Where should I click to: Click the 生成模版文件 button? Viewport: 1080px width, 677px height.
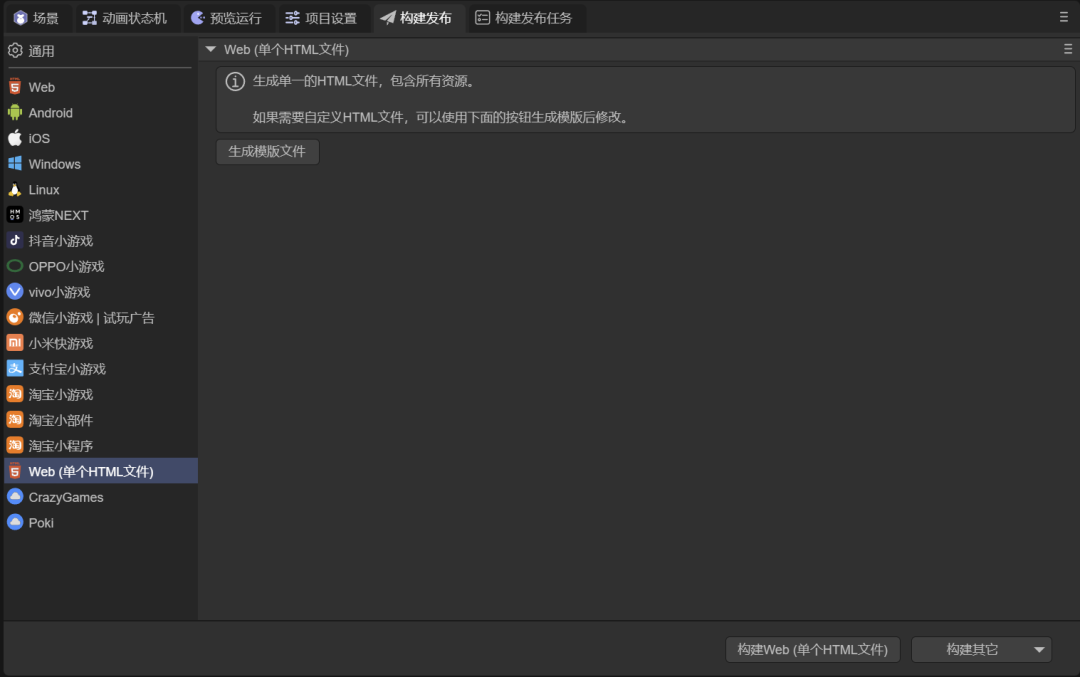[x=267, y=152]
